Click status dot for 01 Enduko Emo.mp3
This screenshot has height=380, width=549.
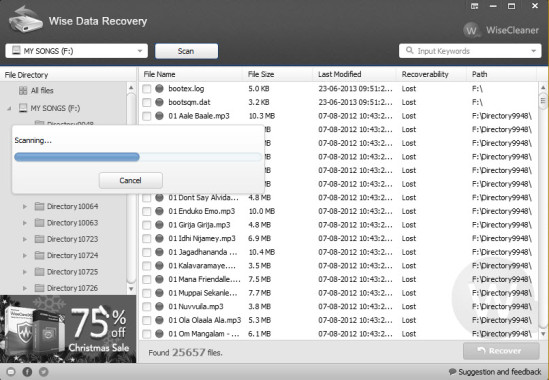click(x=159, y=211)
